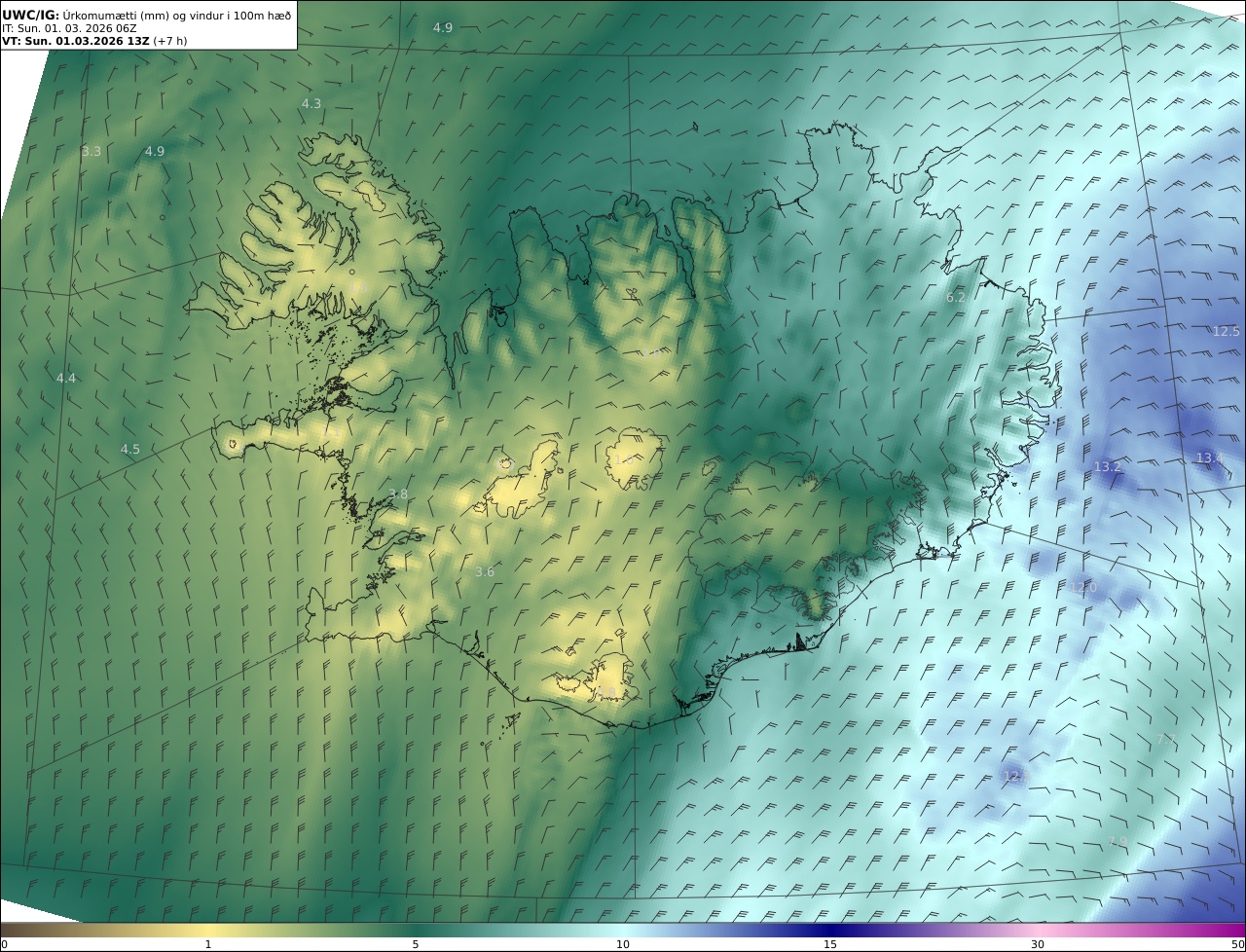Click the 13.4 value label

tap(1210, 458)
